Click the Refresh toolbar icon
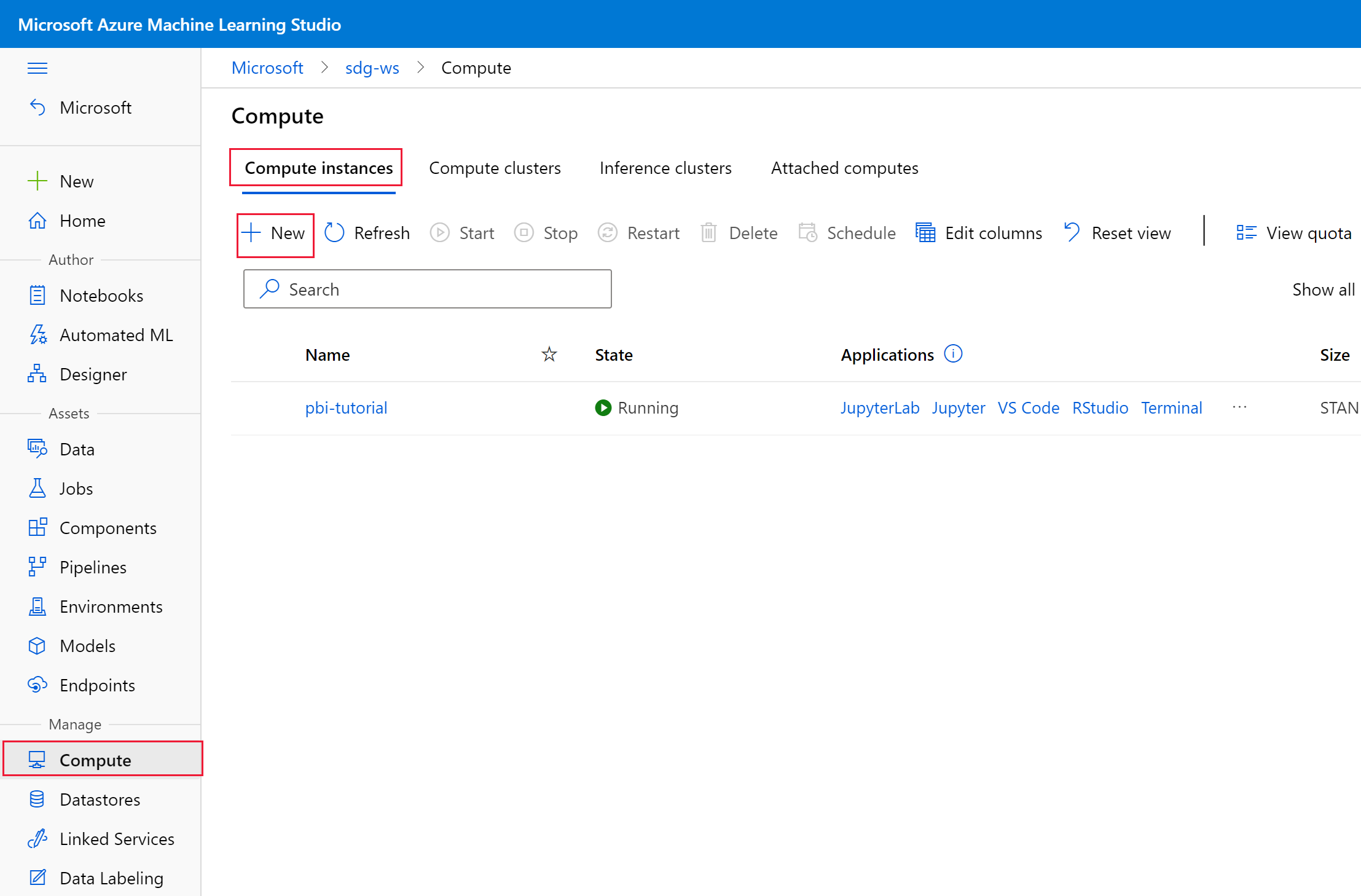Image resolution: width=1361 pixels, height=896 pixels. [x=335, y=233]
